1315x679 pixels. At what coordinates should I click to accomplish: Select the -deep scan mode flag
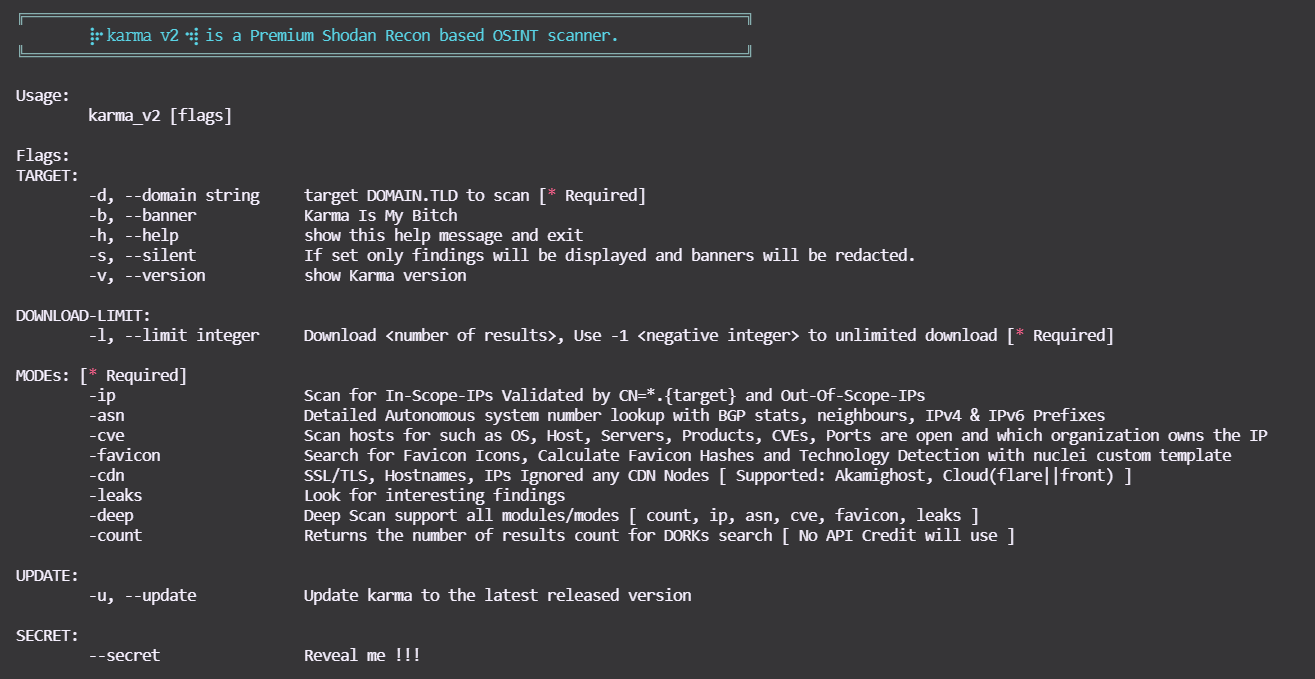point(111,516)
